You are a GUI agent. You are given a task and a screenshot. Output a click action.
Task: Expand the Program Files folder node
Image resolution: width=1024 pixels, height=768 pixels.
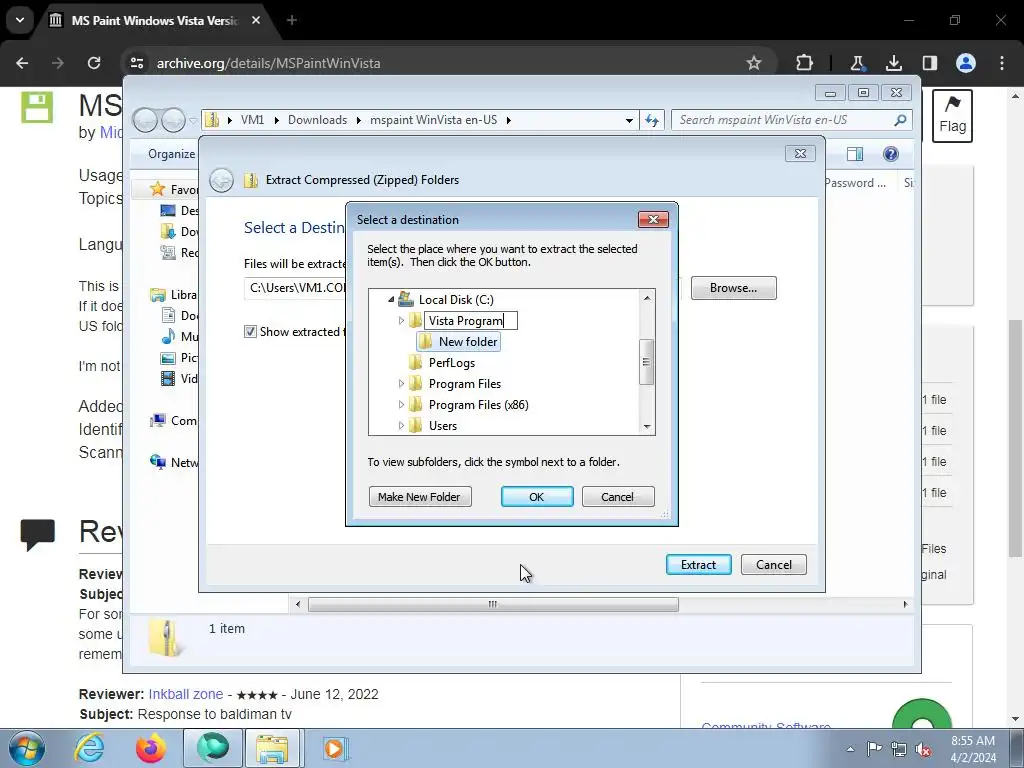click(x=401, y=384)
